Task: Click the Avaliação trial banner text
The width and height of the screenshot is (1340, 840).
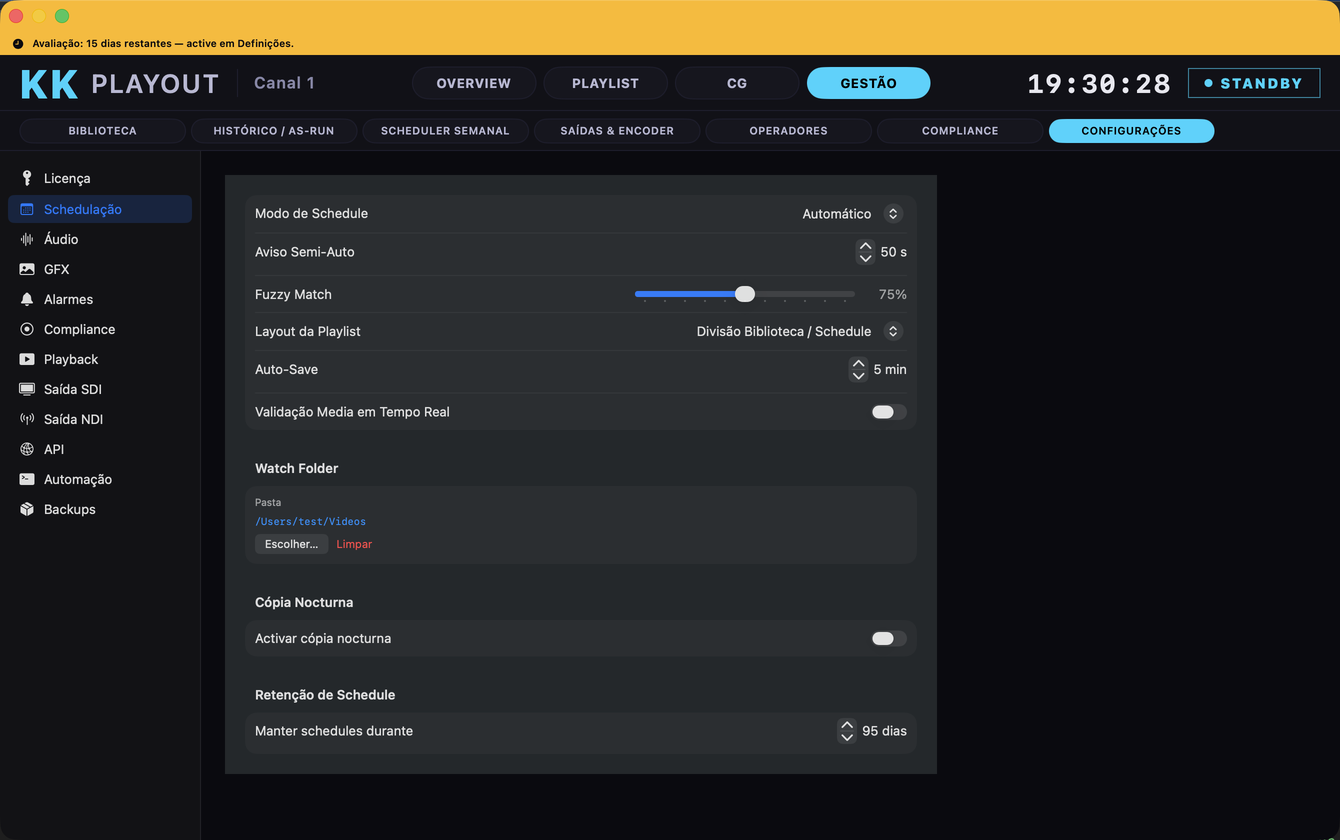Action: (163, 44)
